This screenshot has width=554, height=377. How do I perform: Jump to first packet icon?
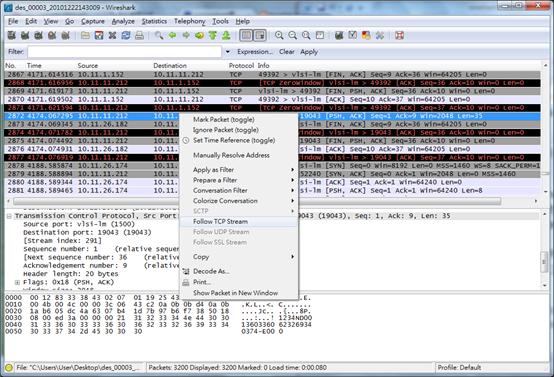[213, 35]
